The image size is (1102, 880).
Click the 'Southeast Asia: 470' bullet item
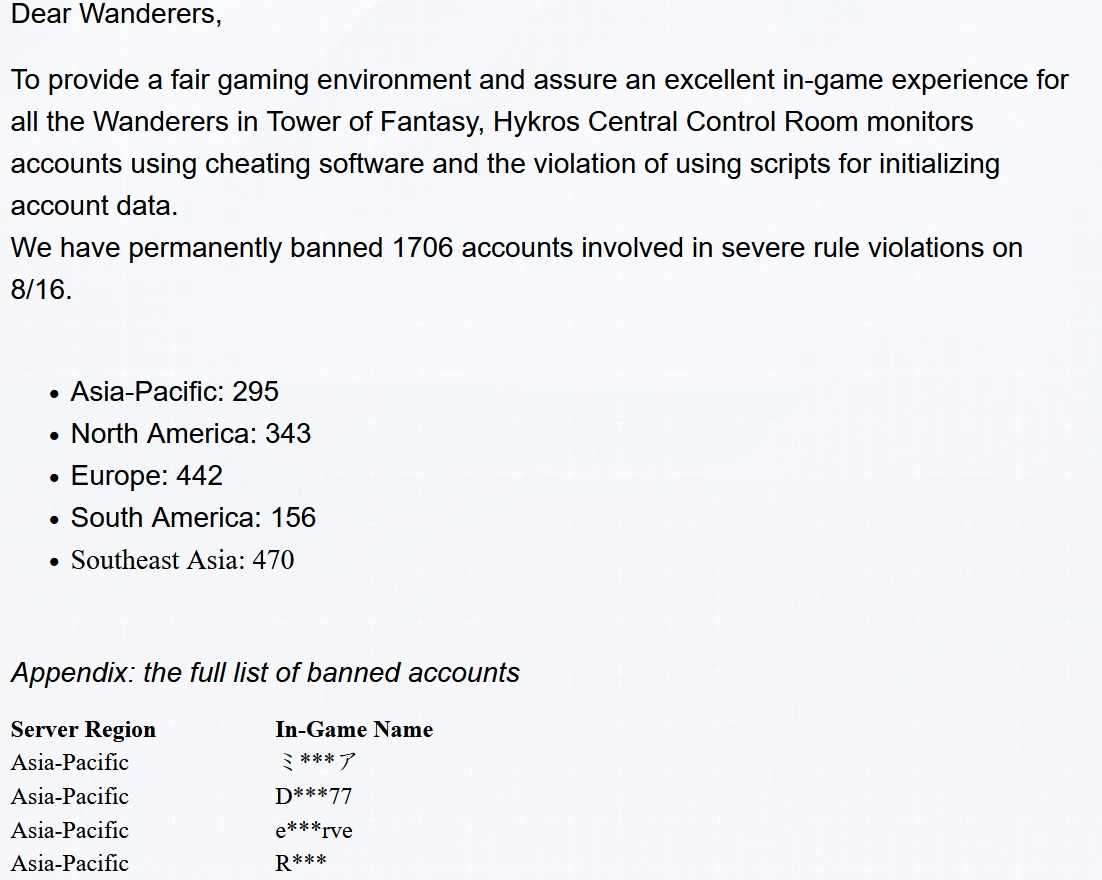click(x=182, y=560)
